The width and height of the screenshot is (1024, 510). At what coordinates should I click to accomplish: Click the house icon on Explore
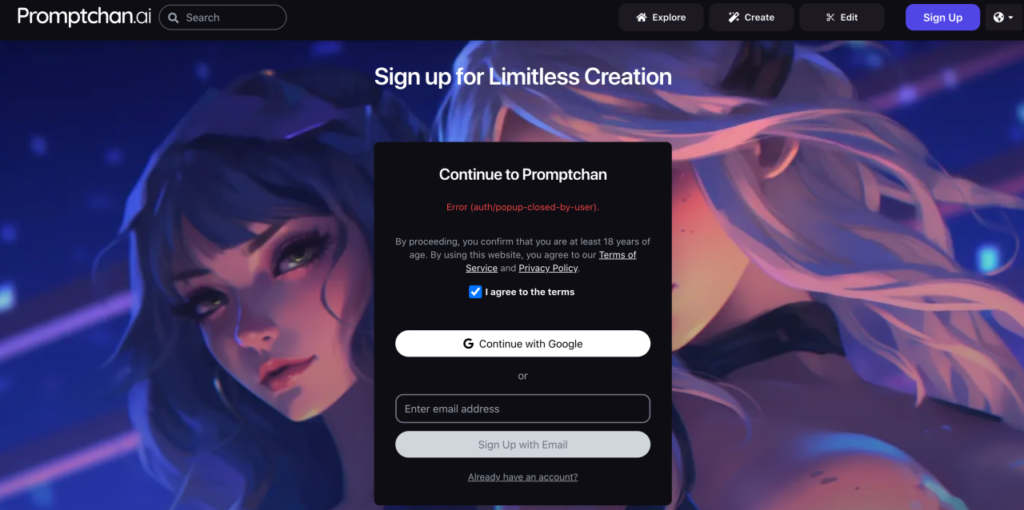click(x=641, y=18)
